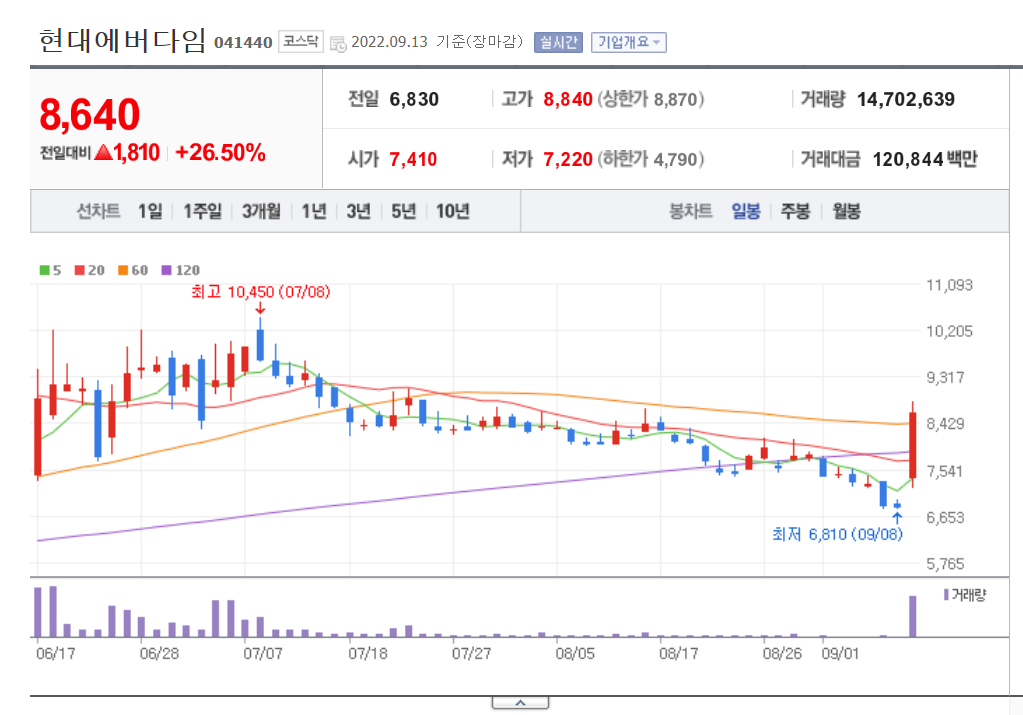Click the green 5-day moving average swatch

(x=44, y=270)
